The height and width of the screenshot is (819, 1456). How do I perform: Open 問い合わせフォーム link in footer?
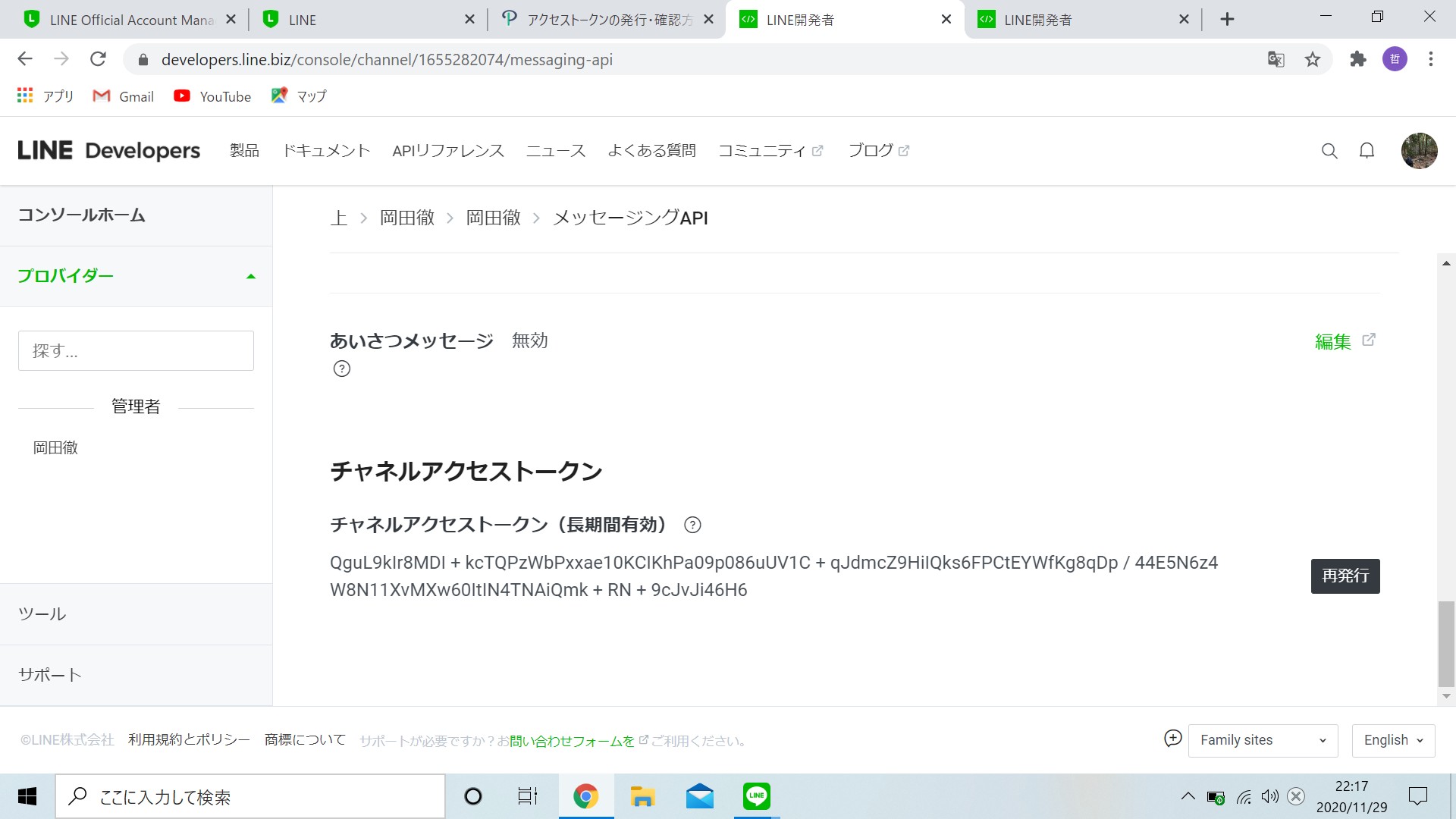click(x=572, y=741)
